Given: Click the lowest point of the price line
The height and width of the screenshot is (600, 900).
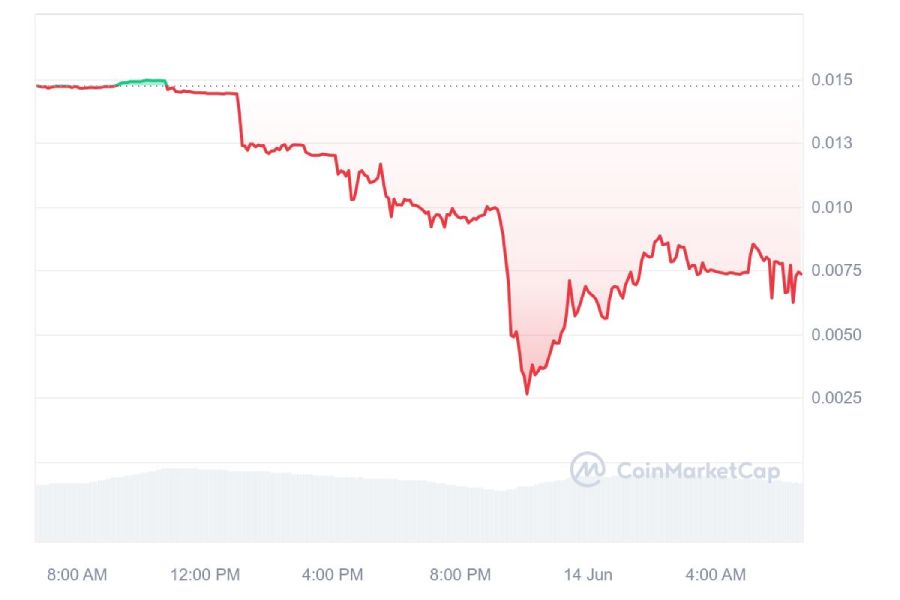Looking at the screenshot, I should point(527,393).
